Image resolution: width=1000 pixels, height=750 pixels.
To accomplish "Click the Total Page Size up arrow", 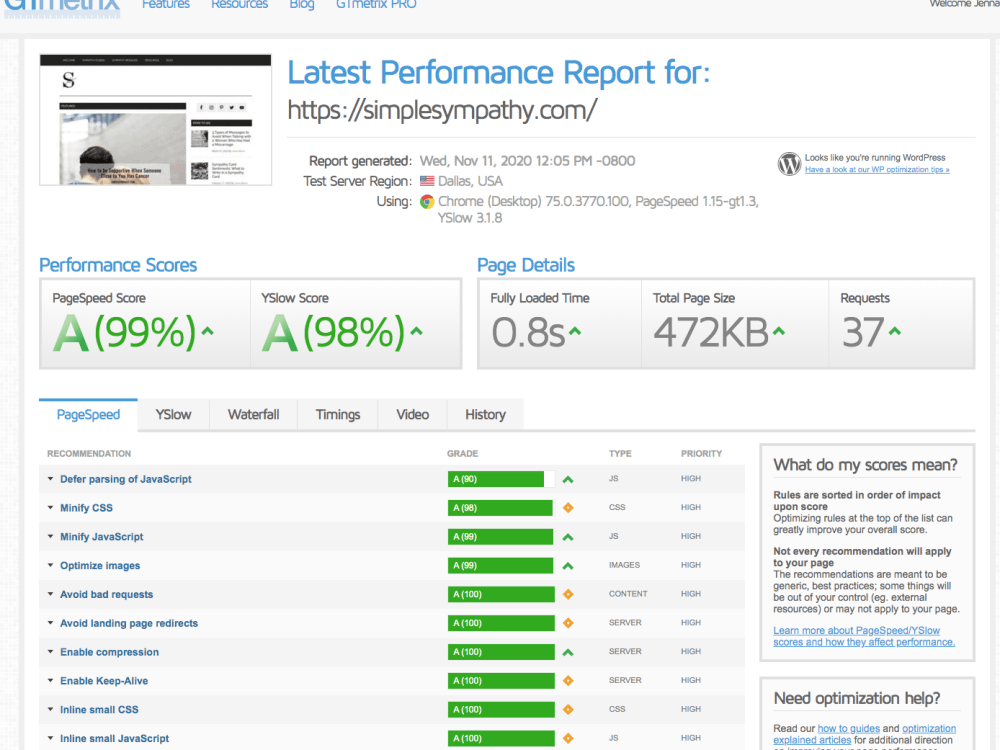I will tap(779, 331).
